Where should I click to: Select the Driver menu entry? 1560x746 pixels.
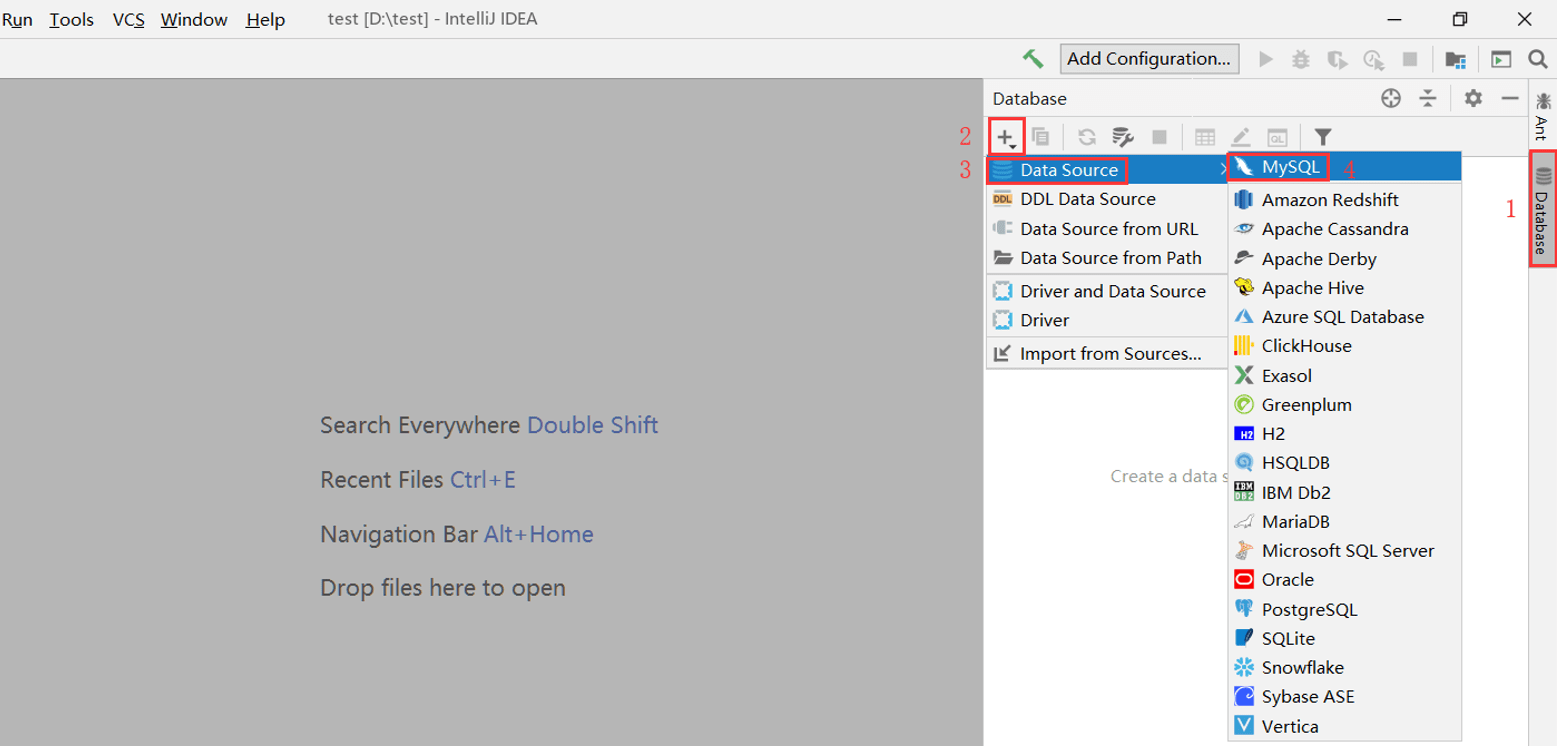1106,320
